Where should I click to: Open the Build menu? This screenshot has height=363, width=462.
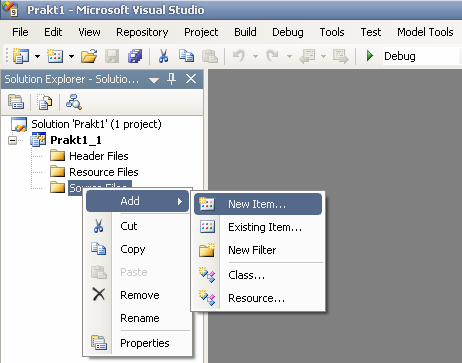(245, 32)
